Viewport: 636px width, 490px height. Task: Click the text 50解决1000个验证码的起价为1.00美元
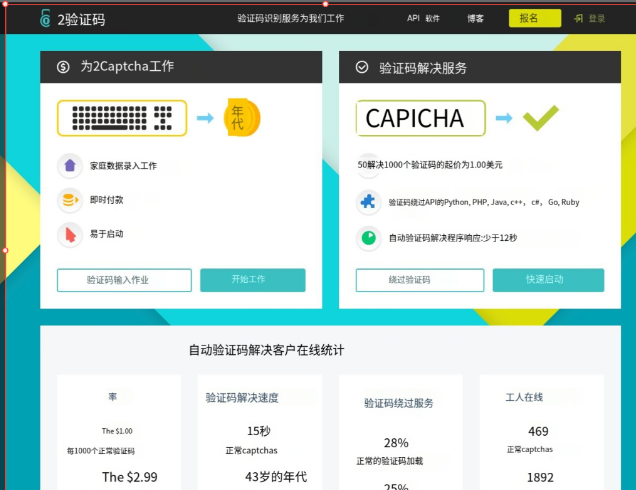(430, 165)
